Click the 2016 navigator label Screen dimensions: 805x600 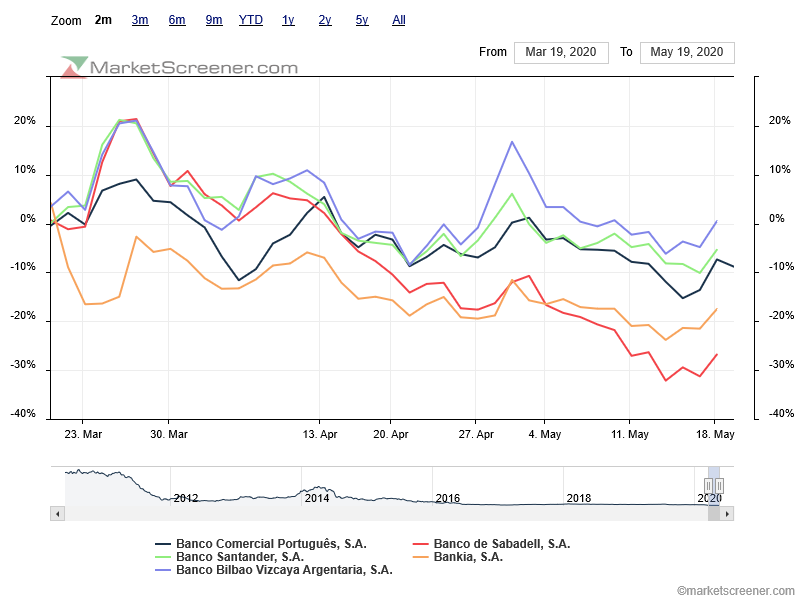coord(448,498)
